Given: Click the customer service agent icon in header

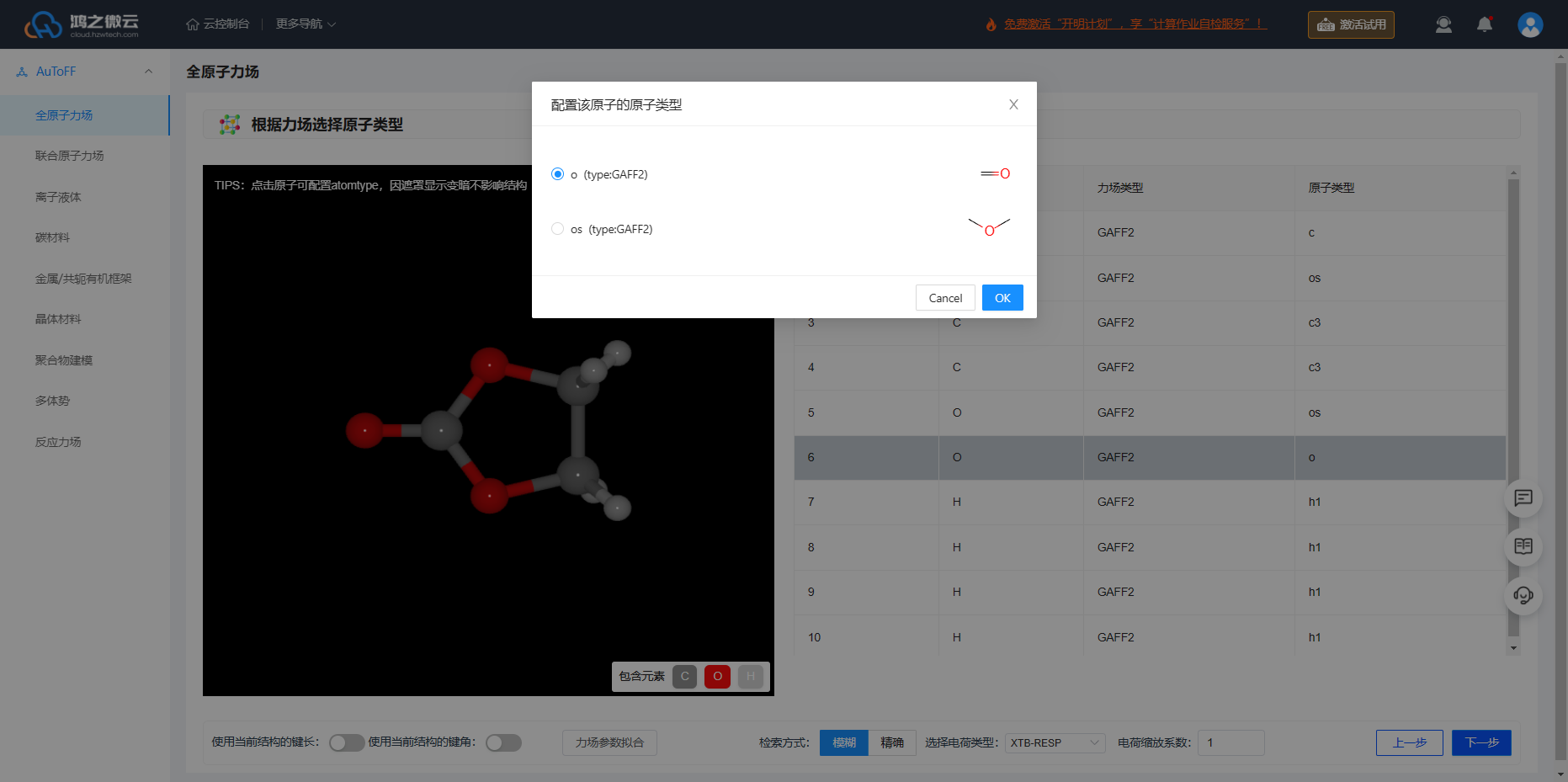Looking at the screenshot, I should tap(1443, 24).
